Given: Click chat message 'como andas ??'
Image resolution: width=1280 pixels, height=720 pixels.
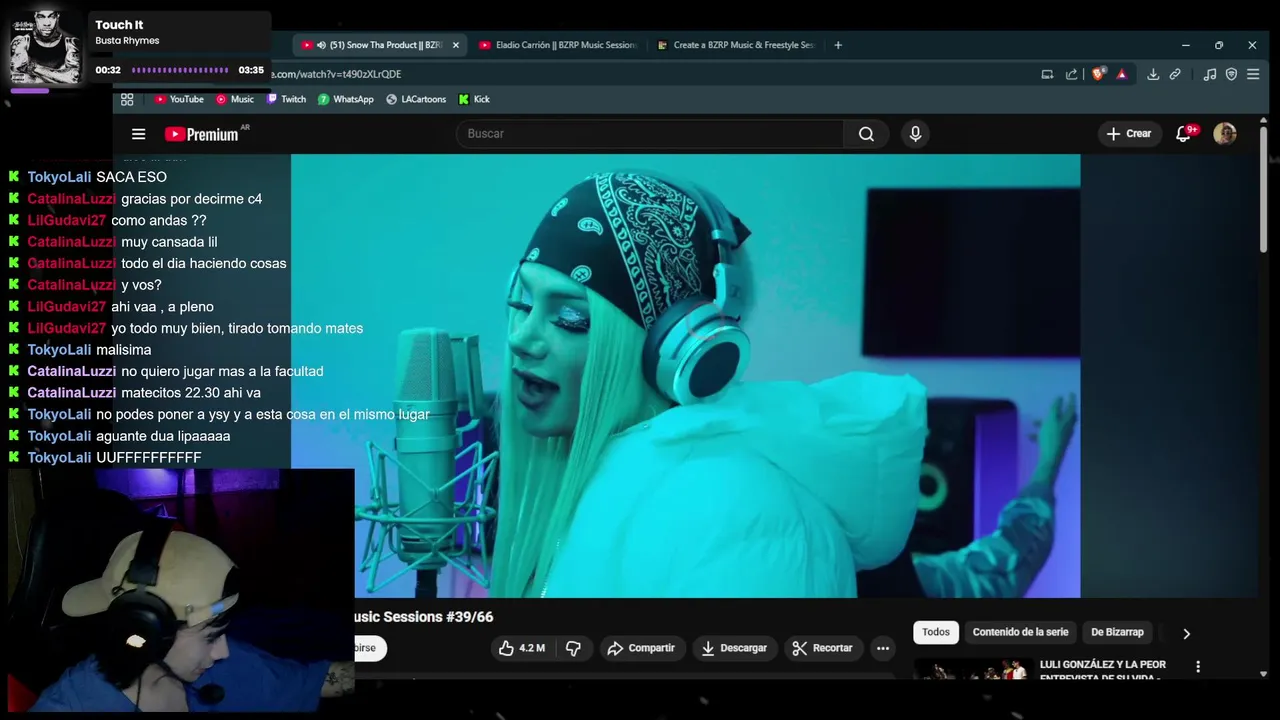Looking at the screenshot, I should [159, 220].
